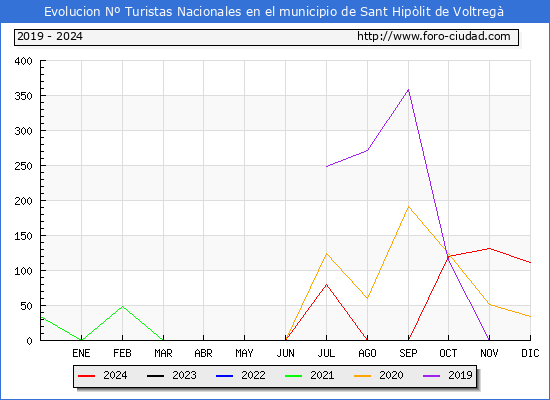Click the green 2021 peak at February
The image size is (550, 400).
pyautogui.click(x=122, y=307)
